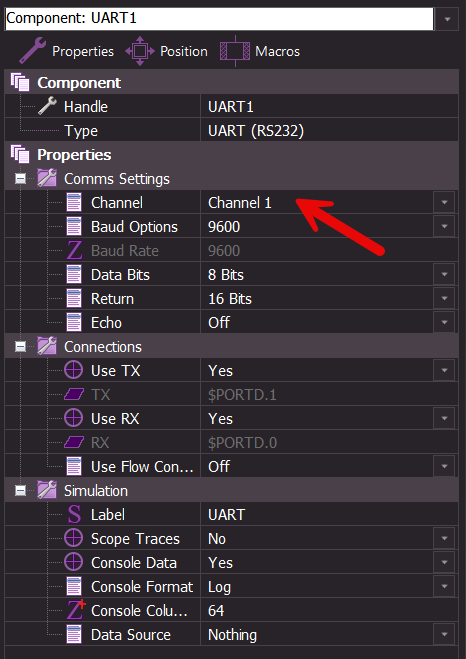
Task: Click the TX pin parallelogram icon
Action: [74, 395]
